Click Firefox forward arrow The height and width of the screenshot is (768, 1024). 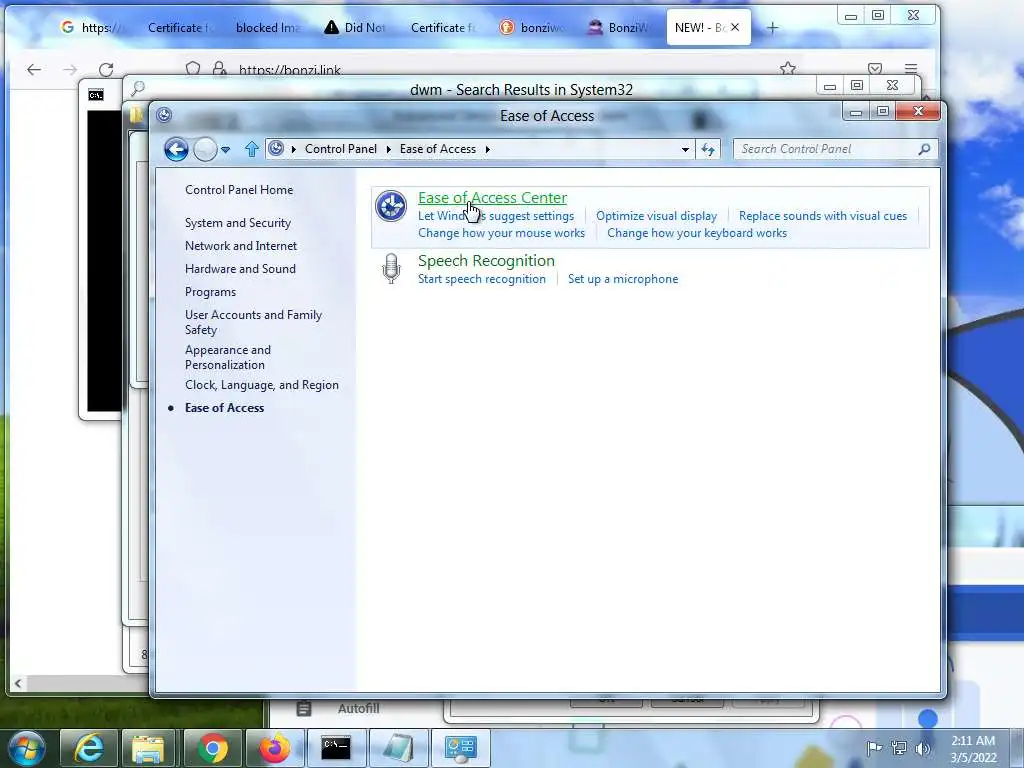pyautogui.click(x=70, y=69)
